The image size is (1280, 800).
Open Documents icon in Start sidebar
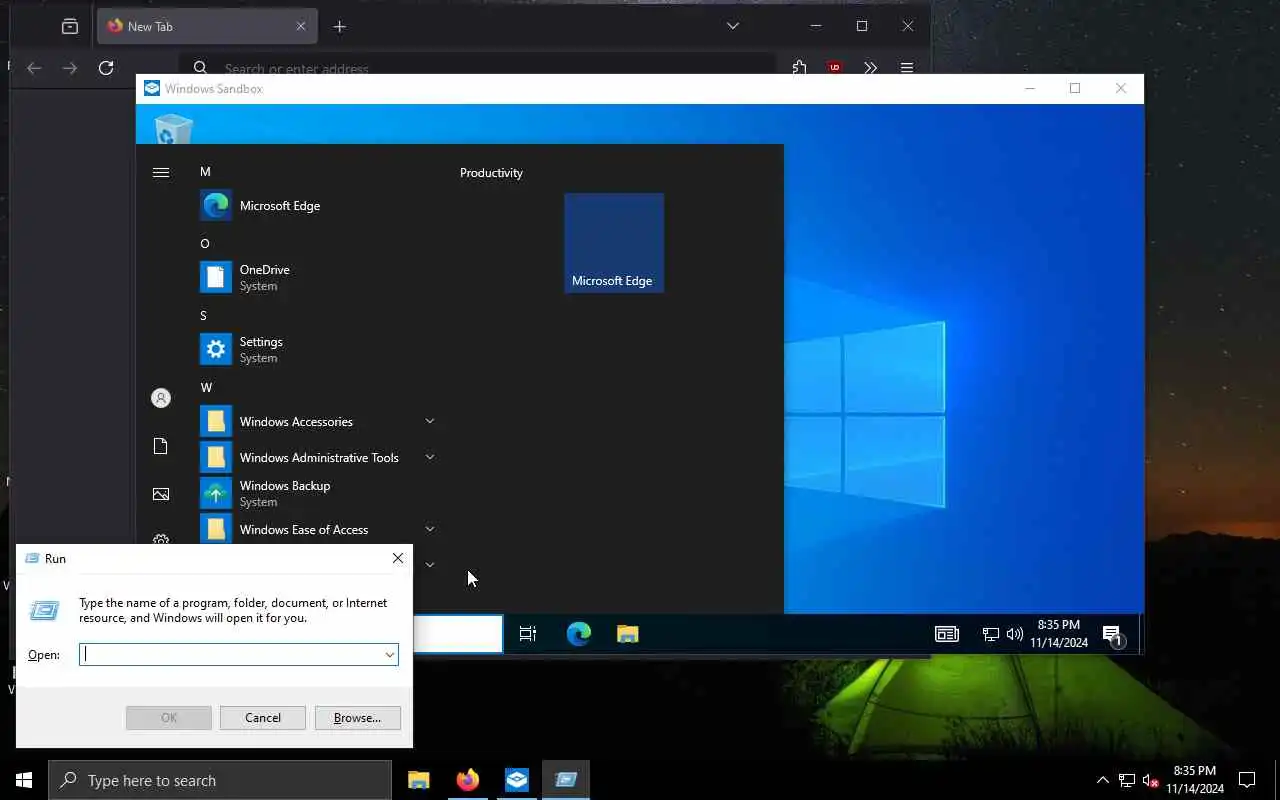(160, 446)
